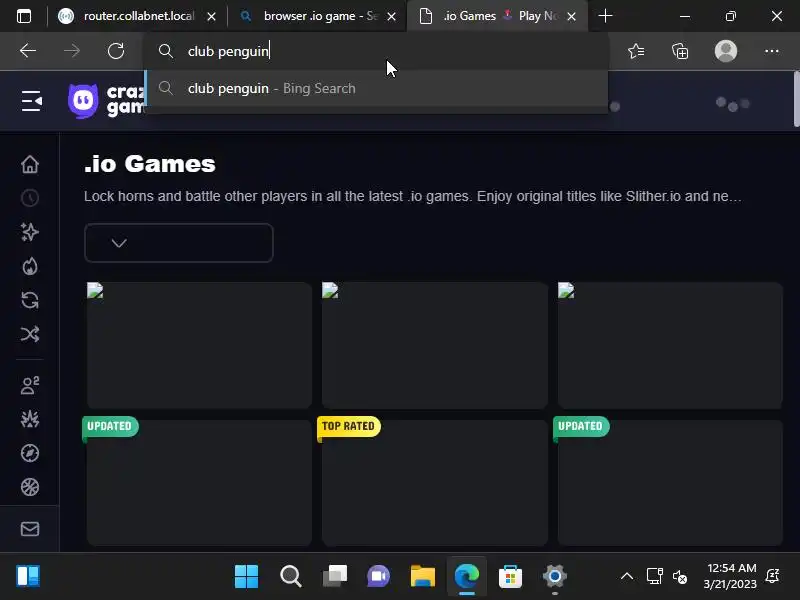Open the browser Favorites list

tap(636, 51)
